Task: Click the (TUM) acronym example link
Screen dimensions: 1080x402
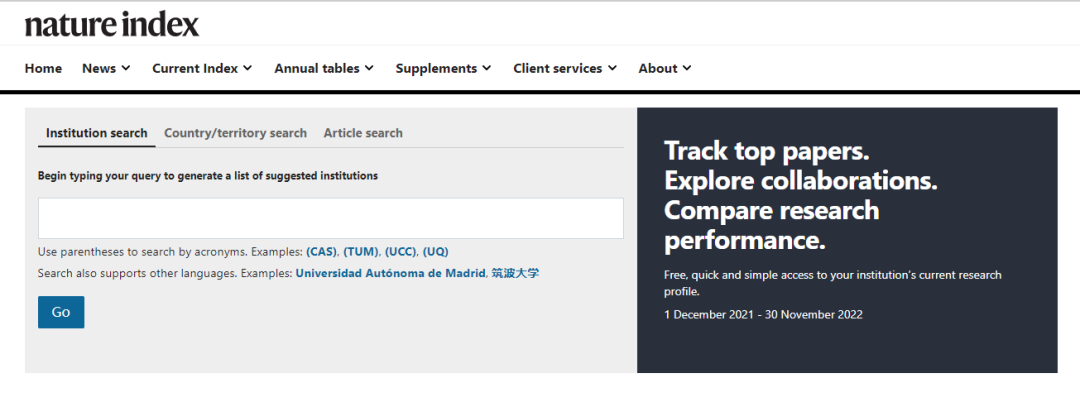Action: [361, 251]
